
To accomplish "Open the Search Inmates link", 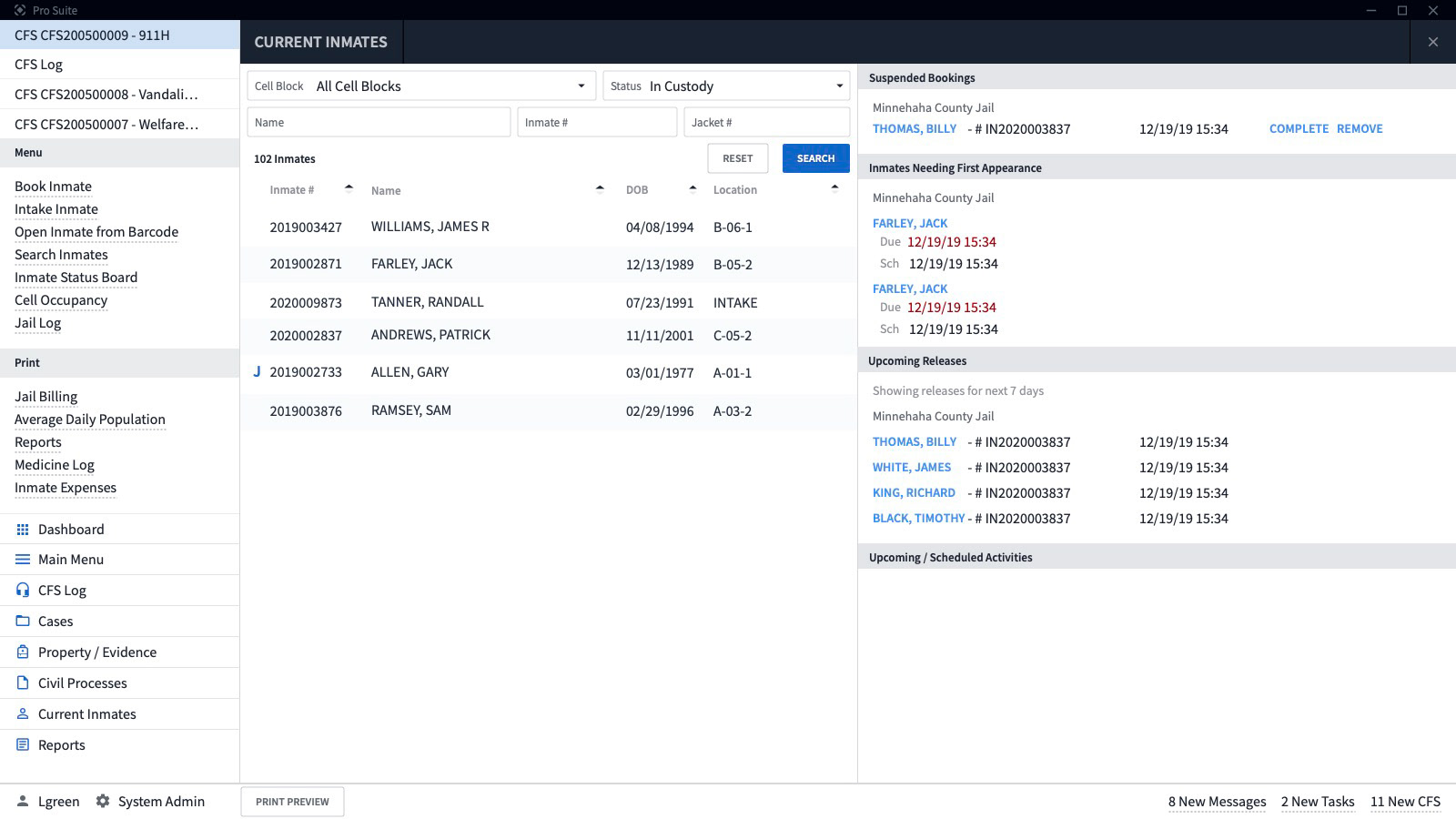I will tap(61, 255).
